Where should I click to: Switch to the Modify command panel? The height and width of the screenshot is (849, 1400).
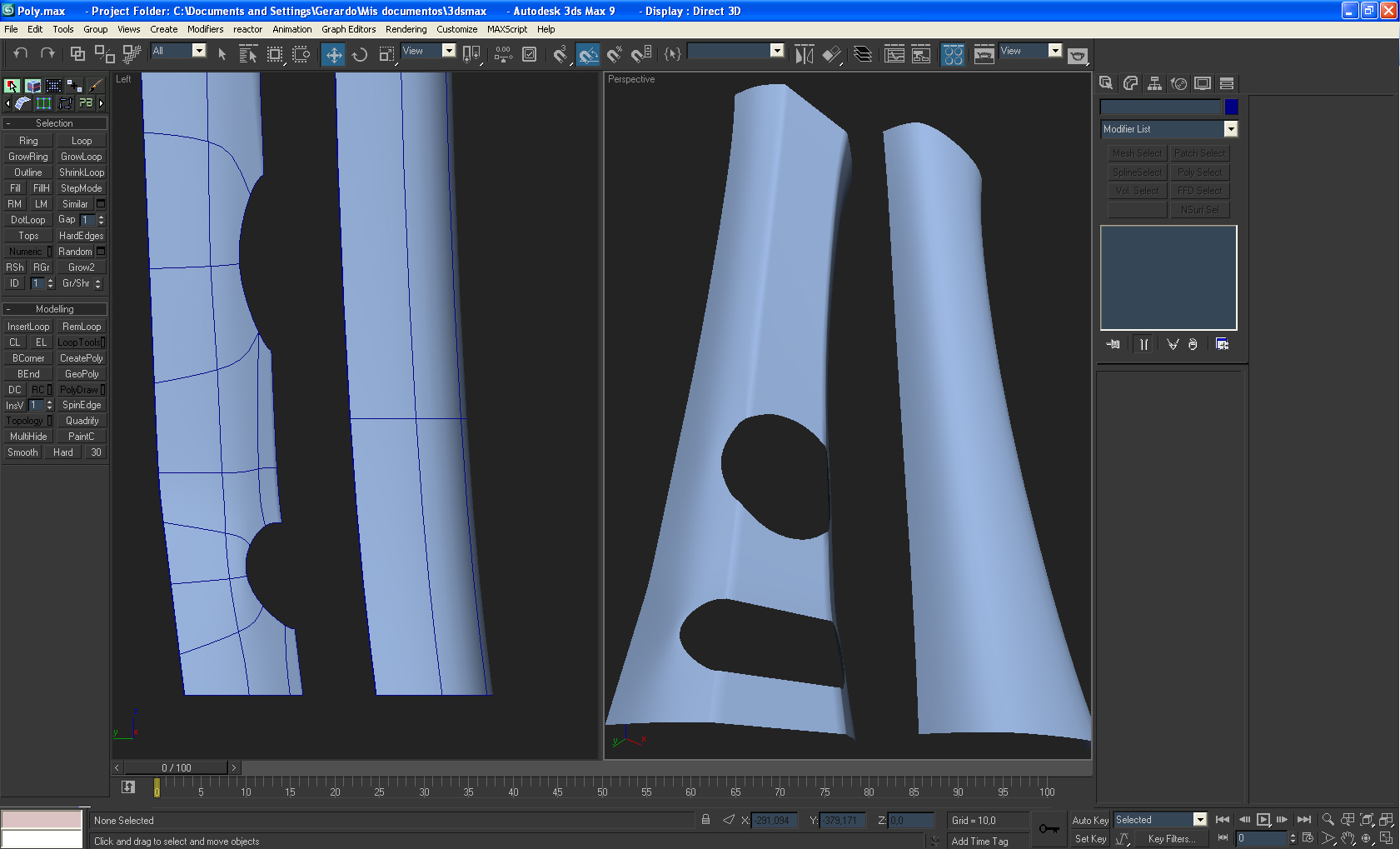tap(1130, 83)
